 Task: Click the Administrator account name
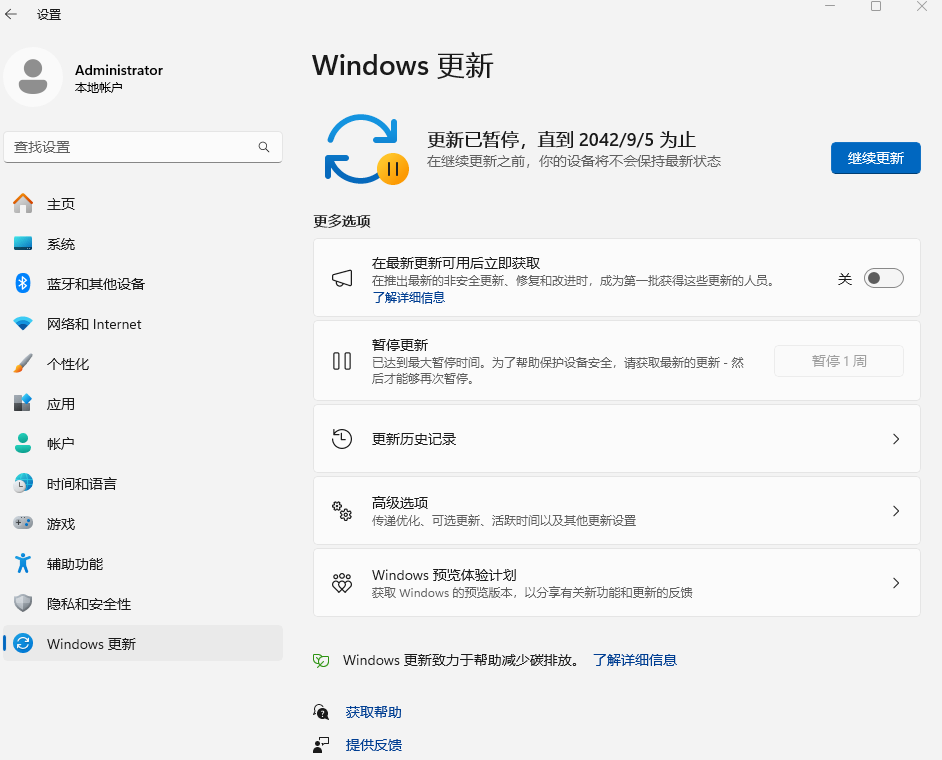[119, 70]
